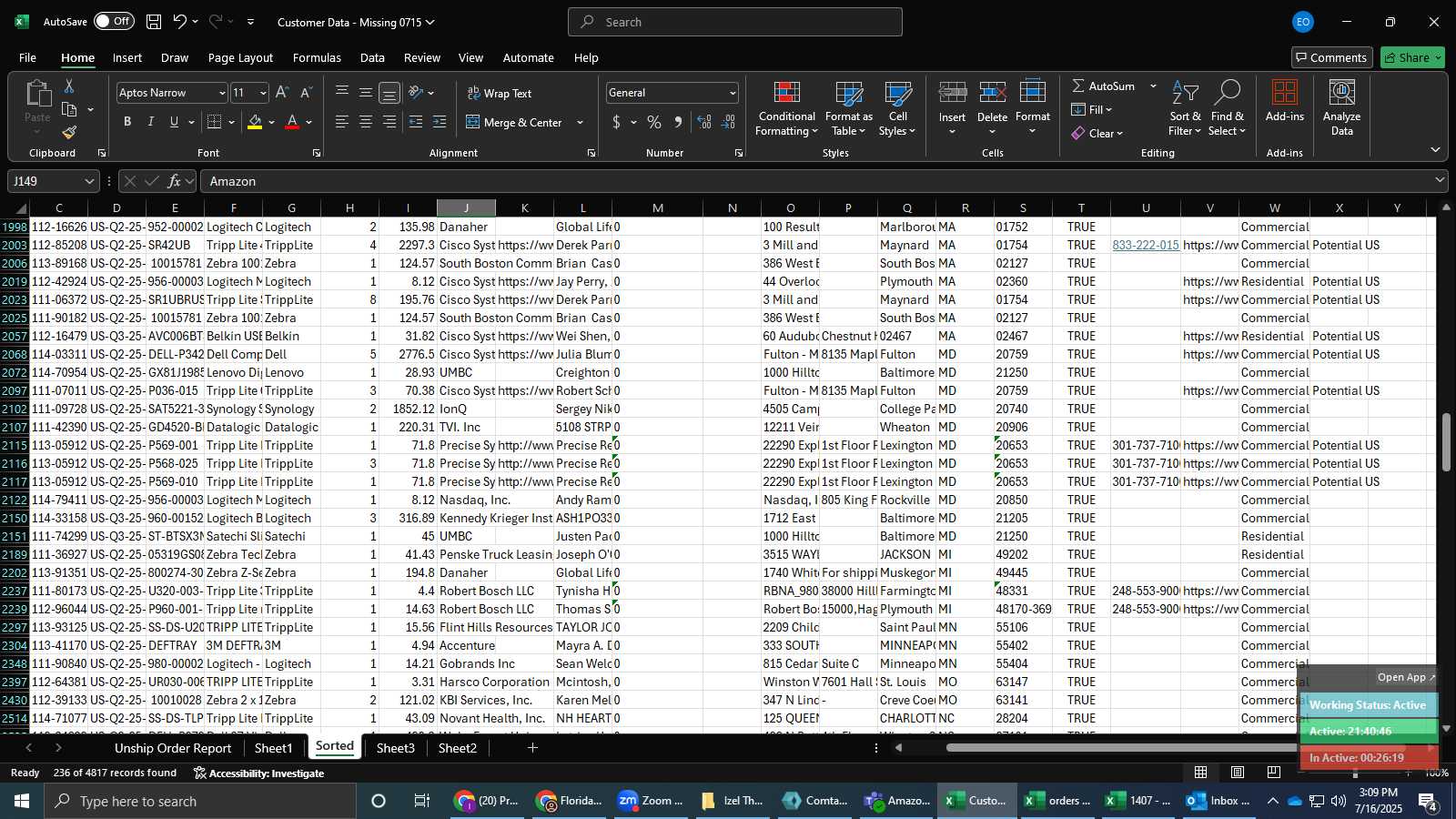Click in the Search box at top

(x=735, y=22)
